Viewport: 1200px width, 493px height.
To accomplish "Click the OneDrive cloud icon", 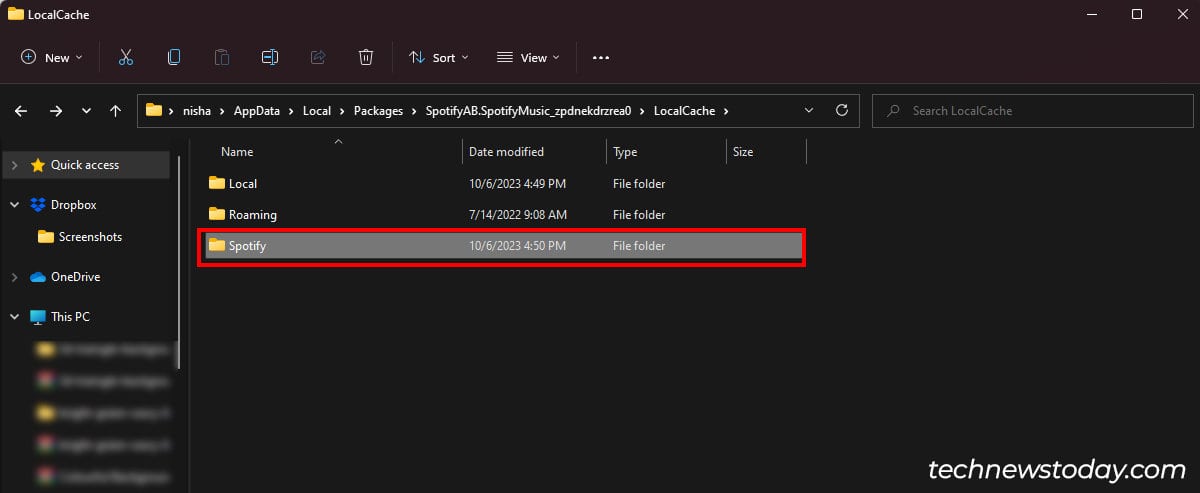I will pyautogui.click(x=38, y=277).
